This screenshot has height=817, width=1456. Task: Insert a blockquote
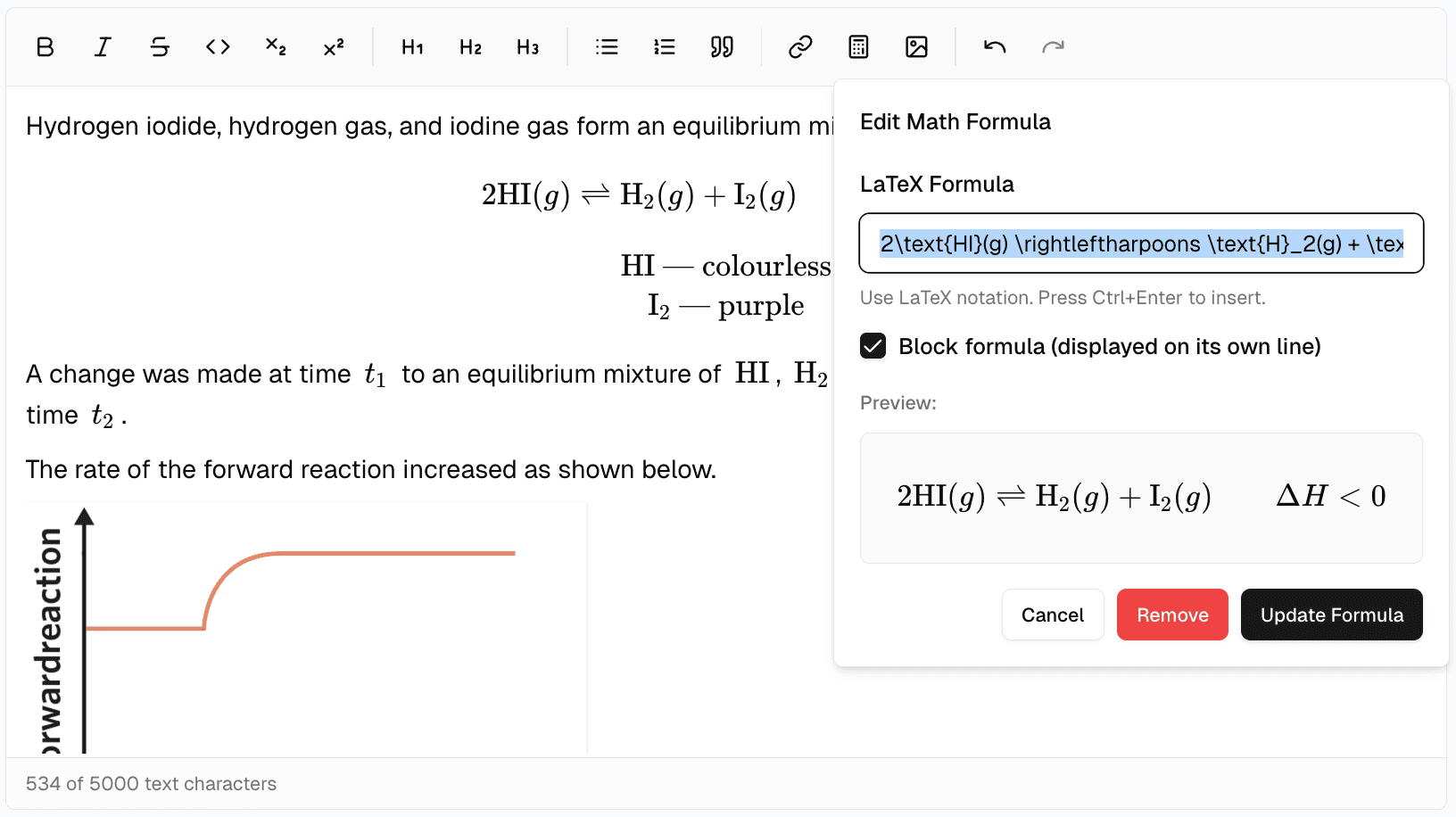point(722,46)
